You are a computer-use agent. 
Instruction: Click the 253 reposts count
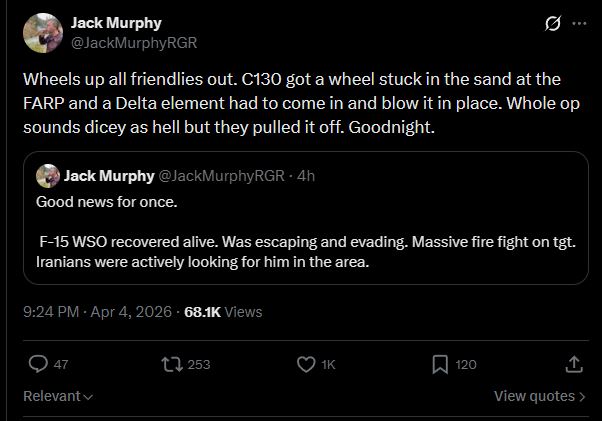(199, 365)
